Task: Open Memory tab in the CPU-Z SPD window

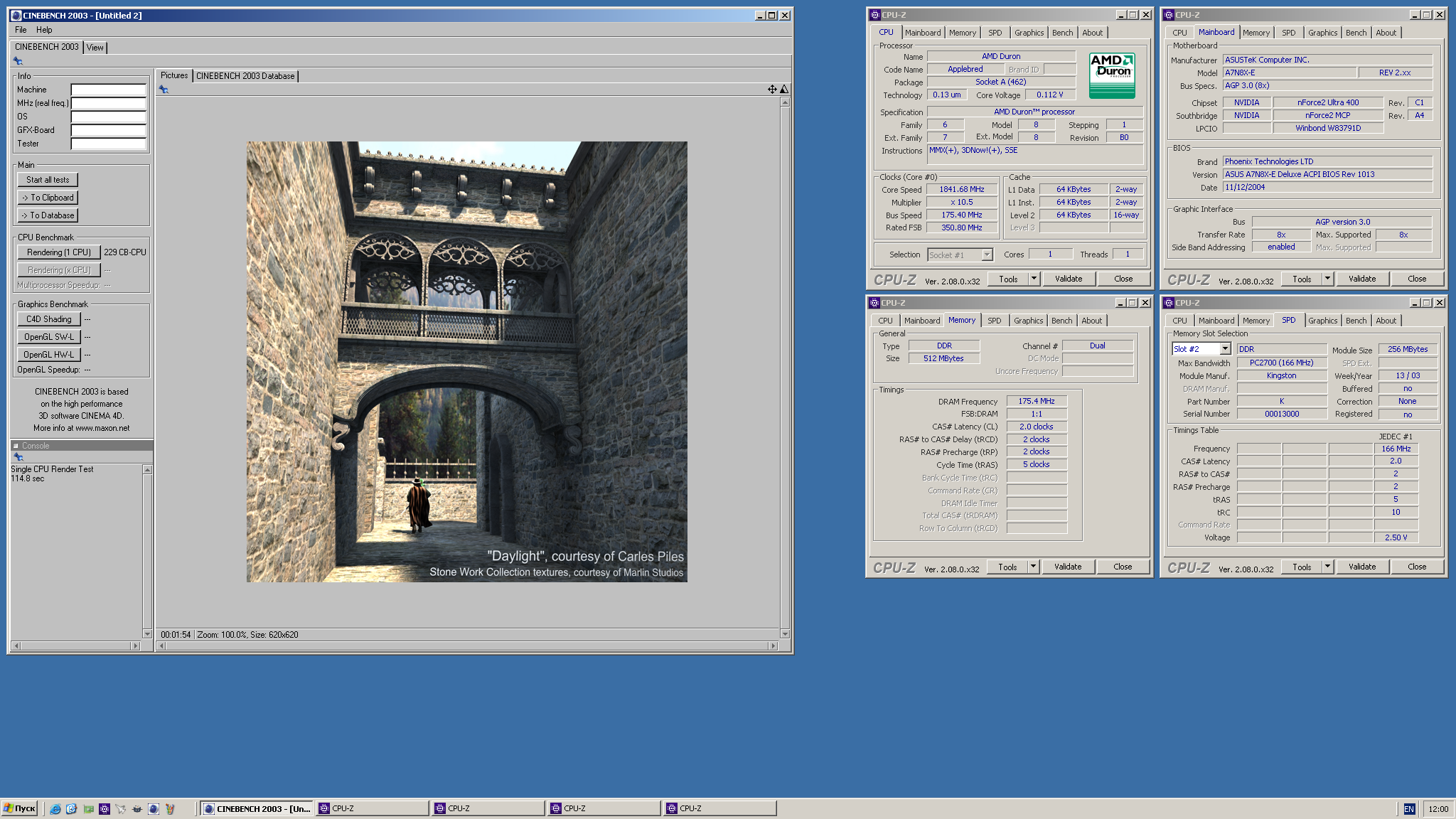Action: click(x=1256, y=321)
